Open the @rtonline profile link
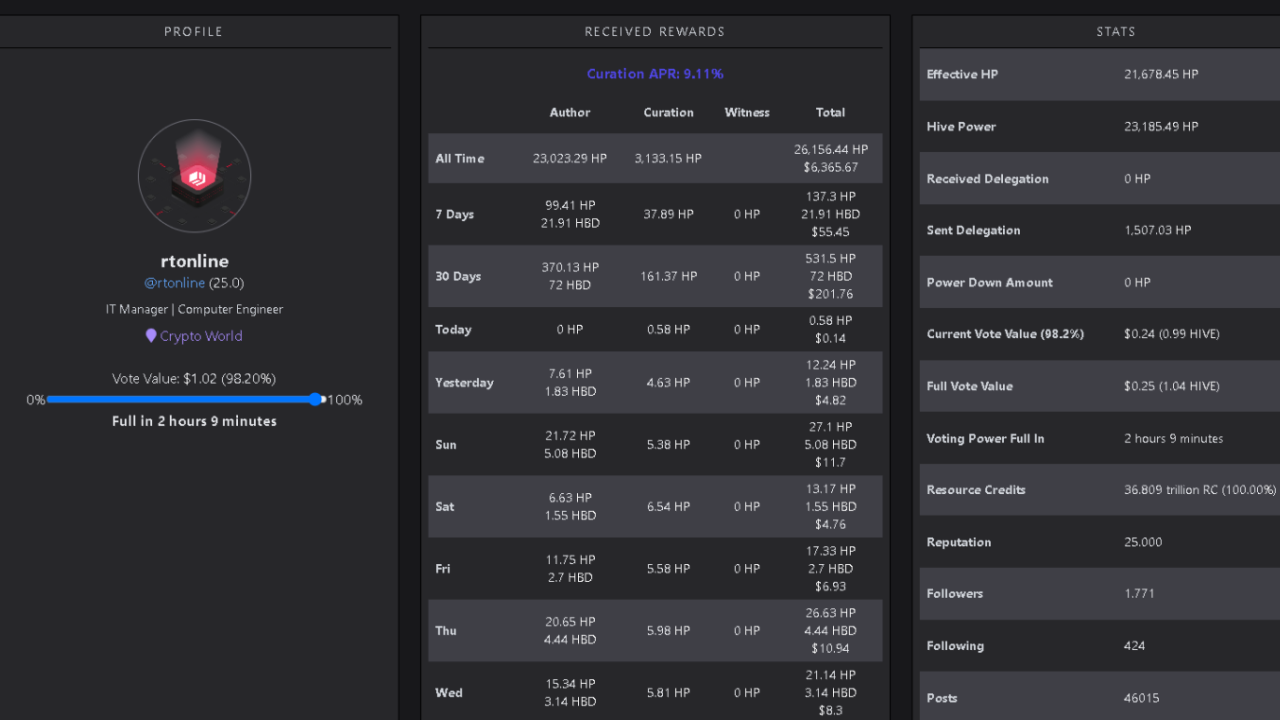Viewport: 1280px width, 720px height. (x=174, y=283)
